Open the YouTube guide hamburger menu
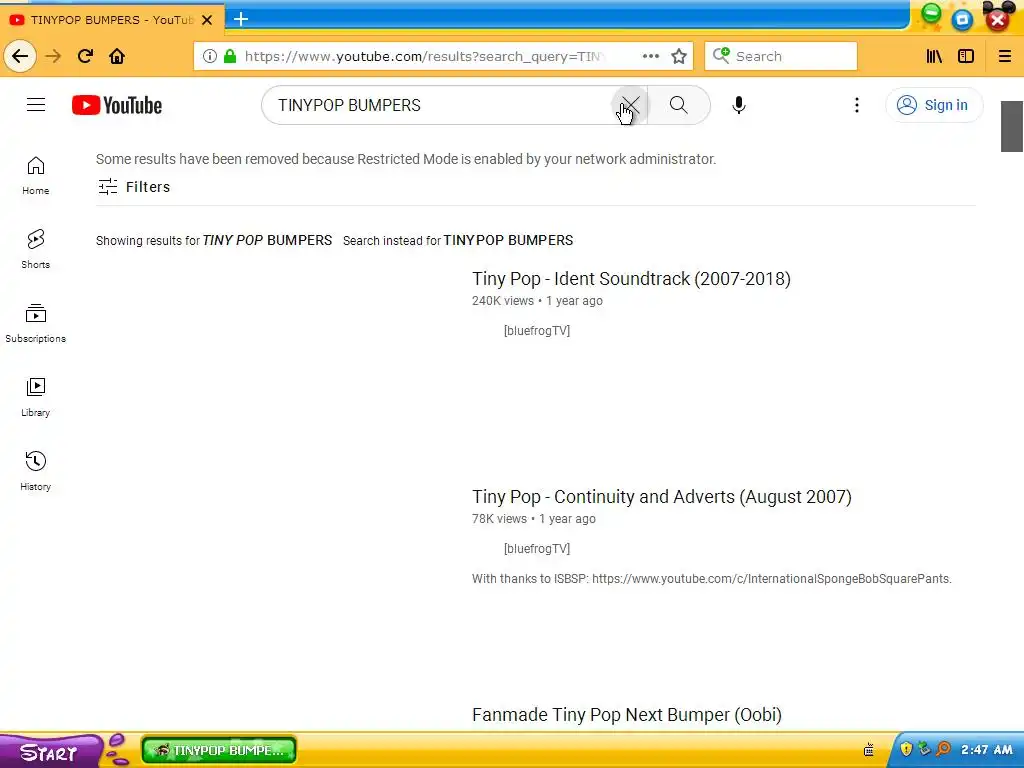 tap(36, 104)
